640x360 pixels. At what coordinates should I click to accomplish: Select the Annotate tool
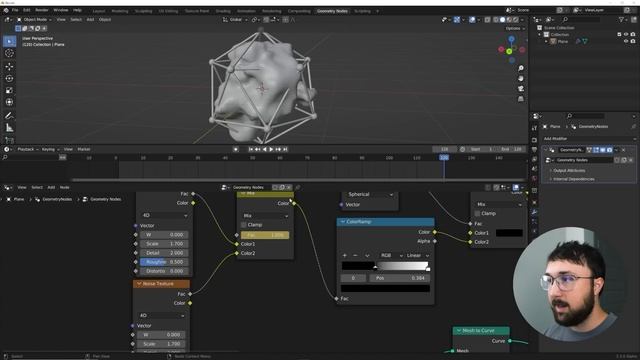(9, 116)
